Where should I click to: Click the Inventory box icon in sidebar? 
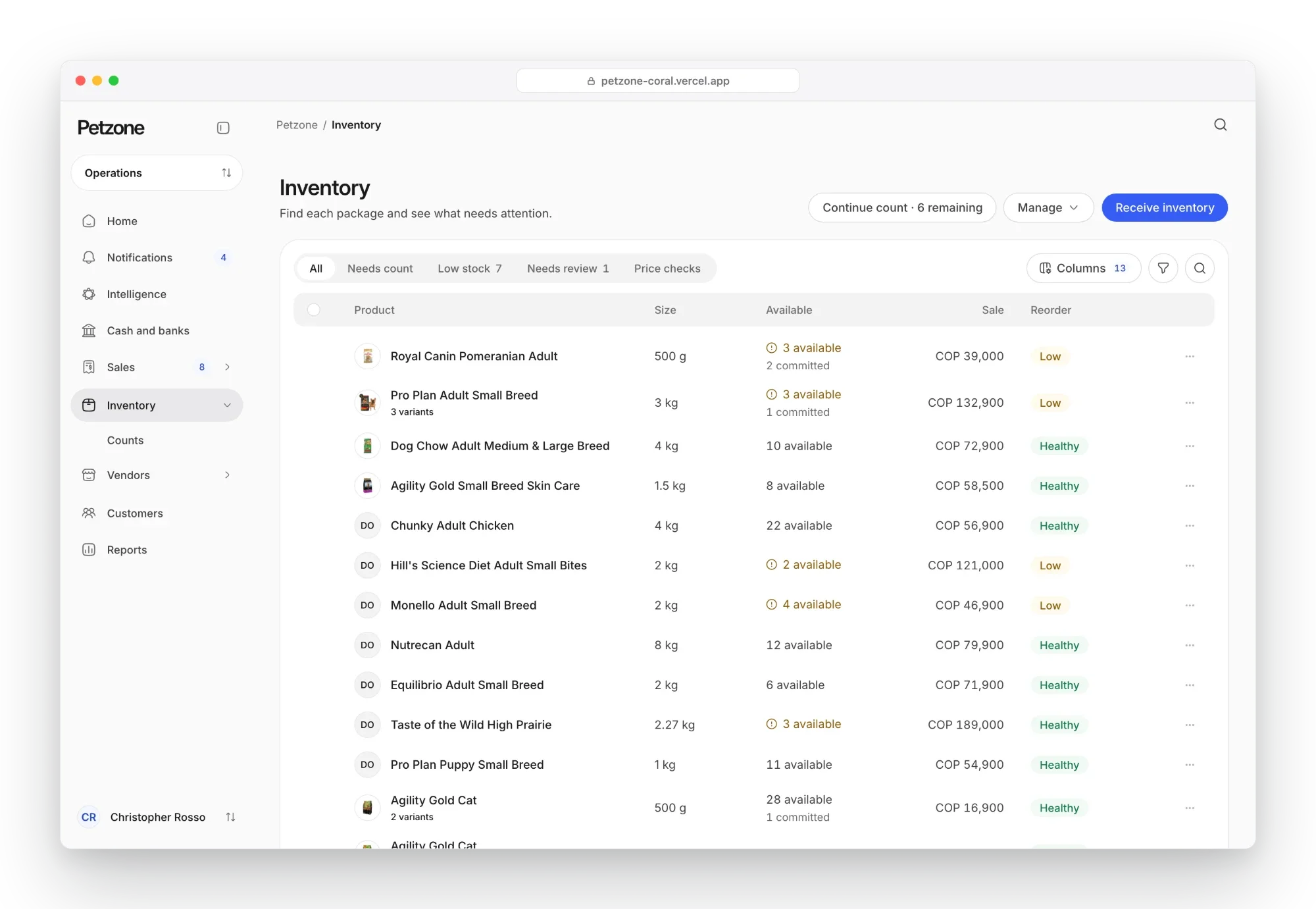point(89,405)
